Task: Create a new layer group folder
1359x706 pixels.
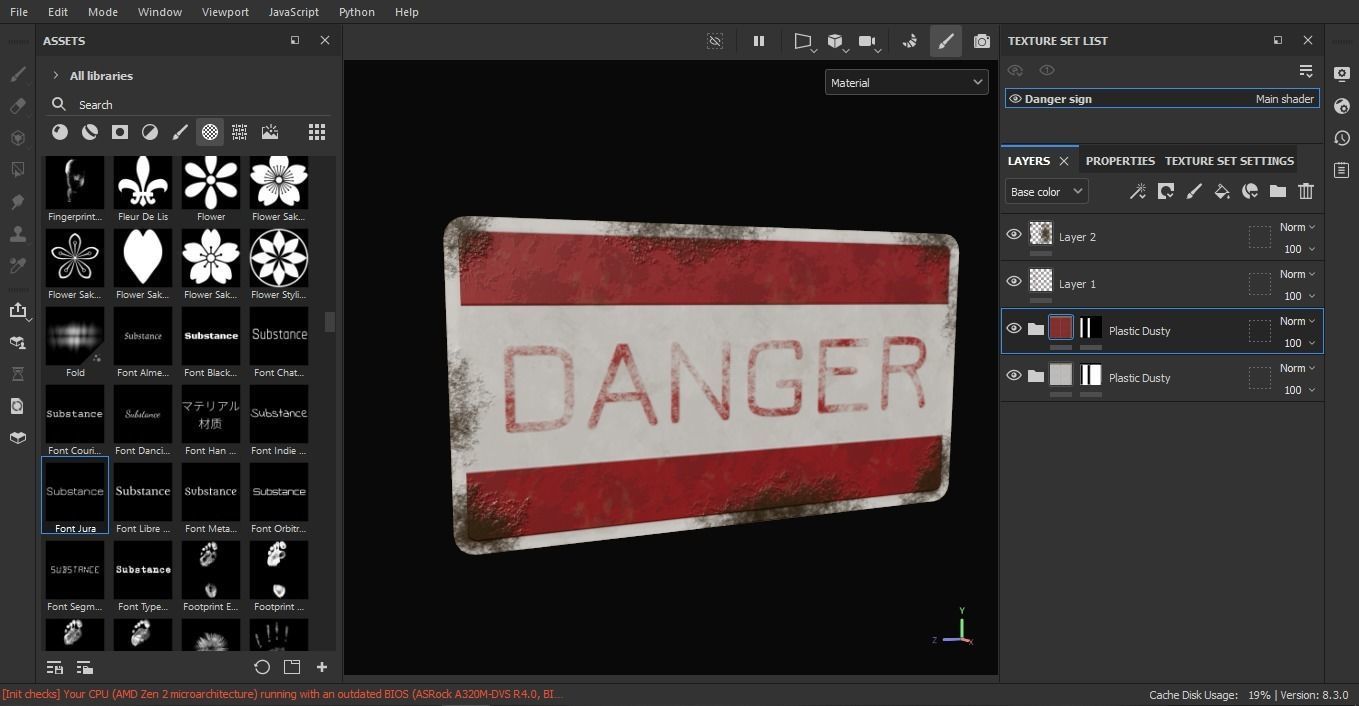Action: [x=1278, y=191]
